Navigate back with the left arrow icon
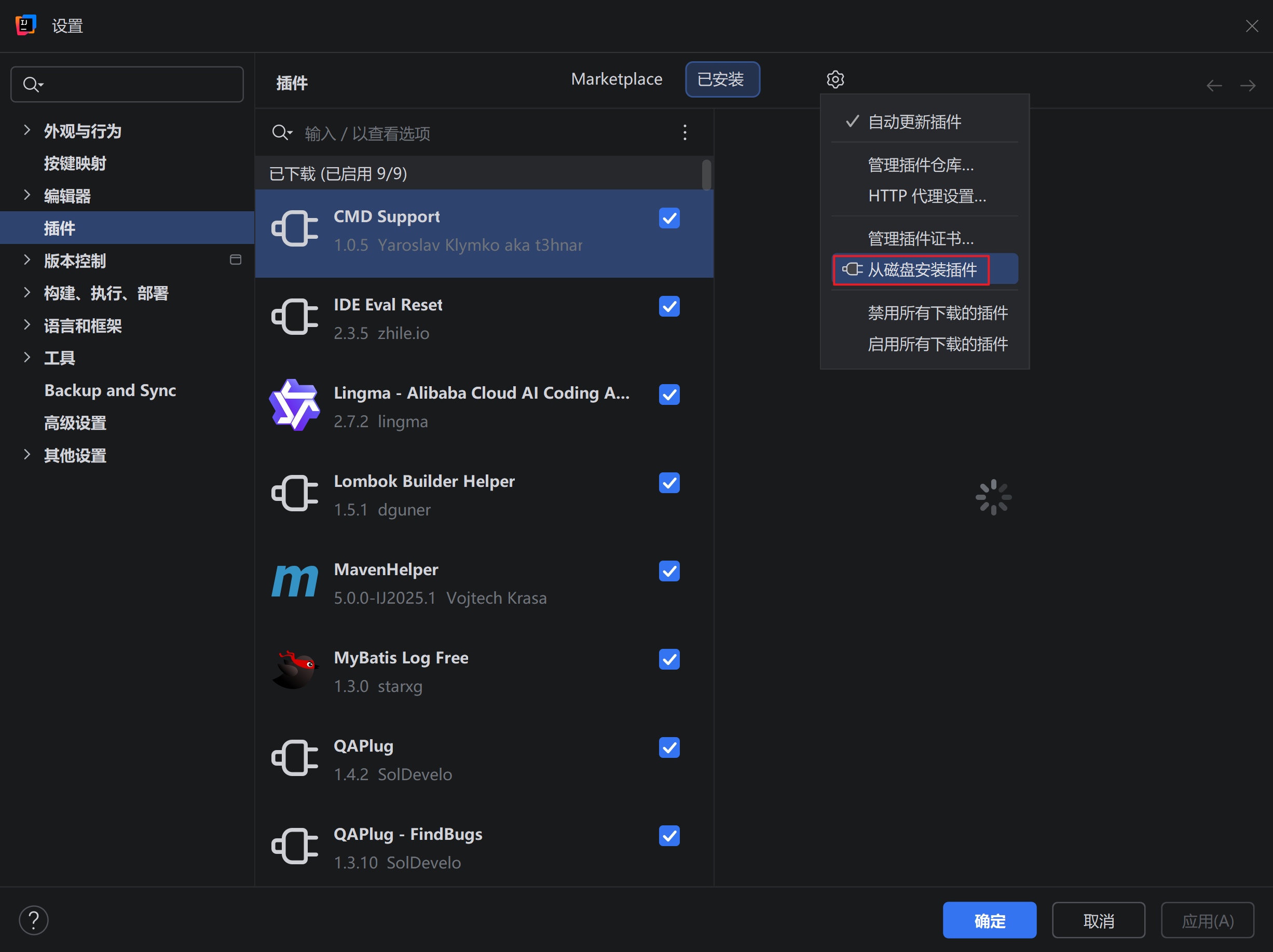Screen dimensions: 1273x952 1214,86
